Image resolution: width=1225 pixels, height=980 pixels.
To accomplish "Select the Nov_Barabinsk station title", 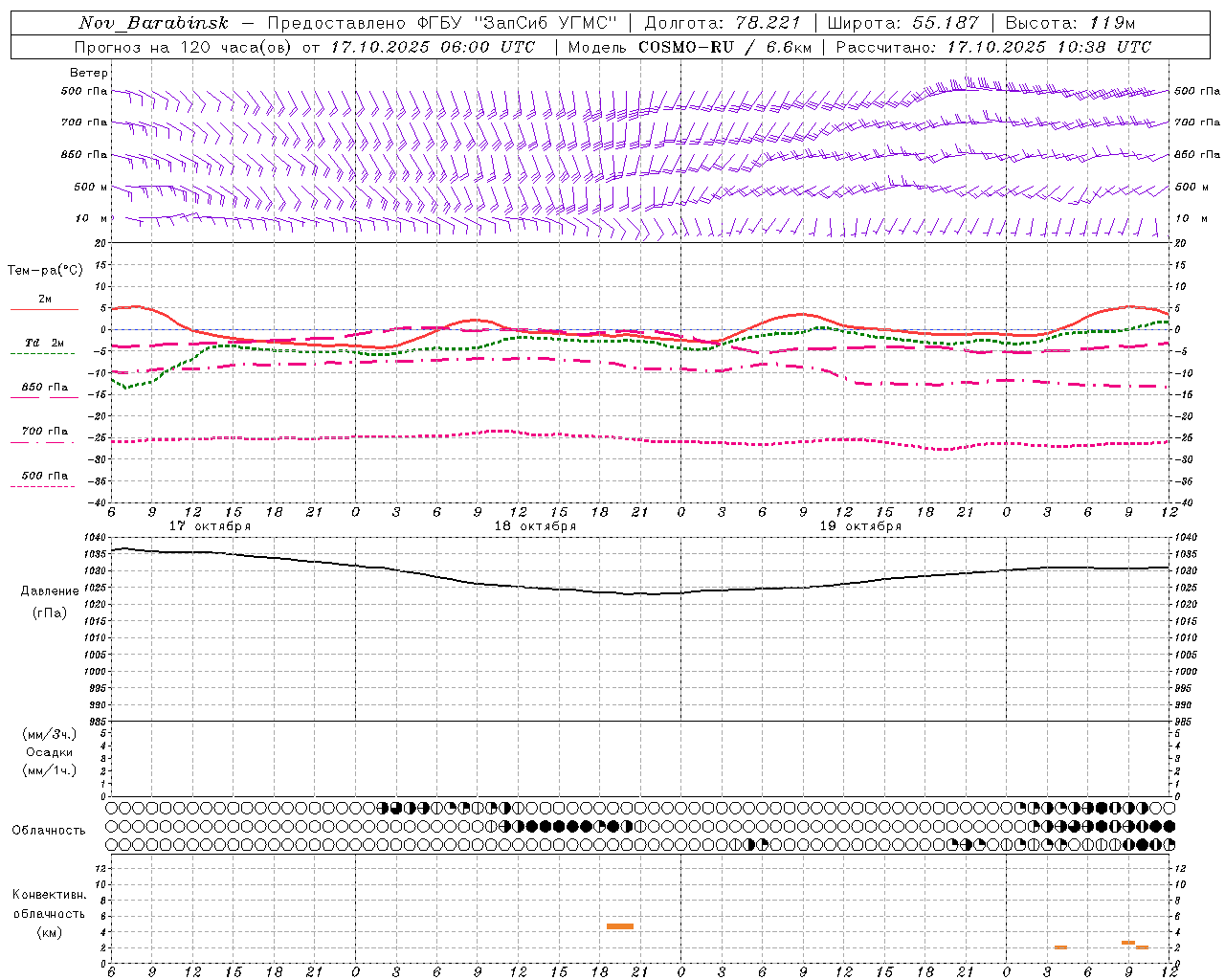I will pyautogui.click(x=154, y=23).
